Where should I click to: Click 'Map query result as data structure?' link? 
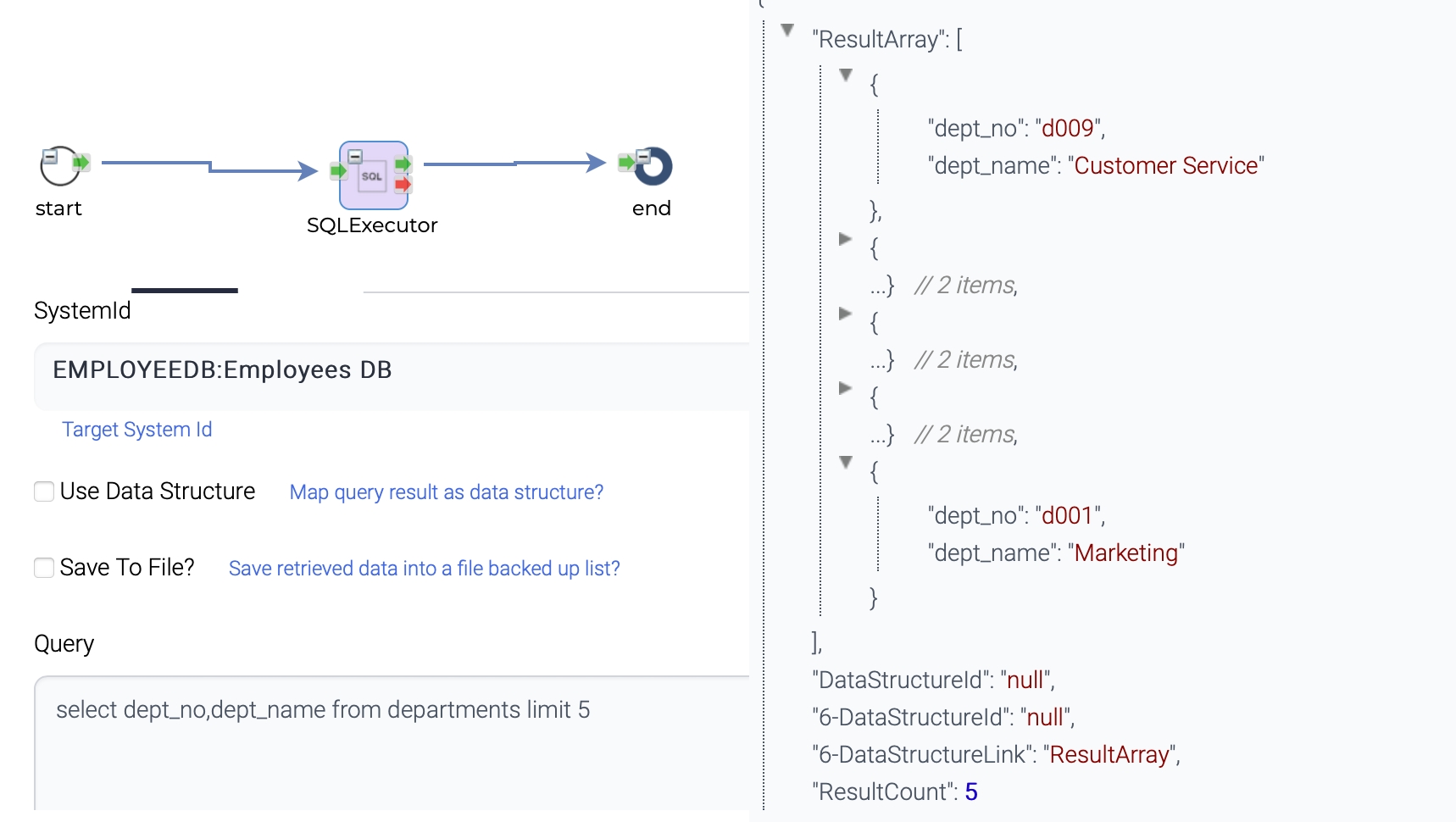click(446, 492)
